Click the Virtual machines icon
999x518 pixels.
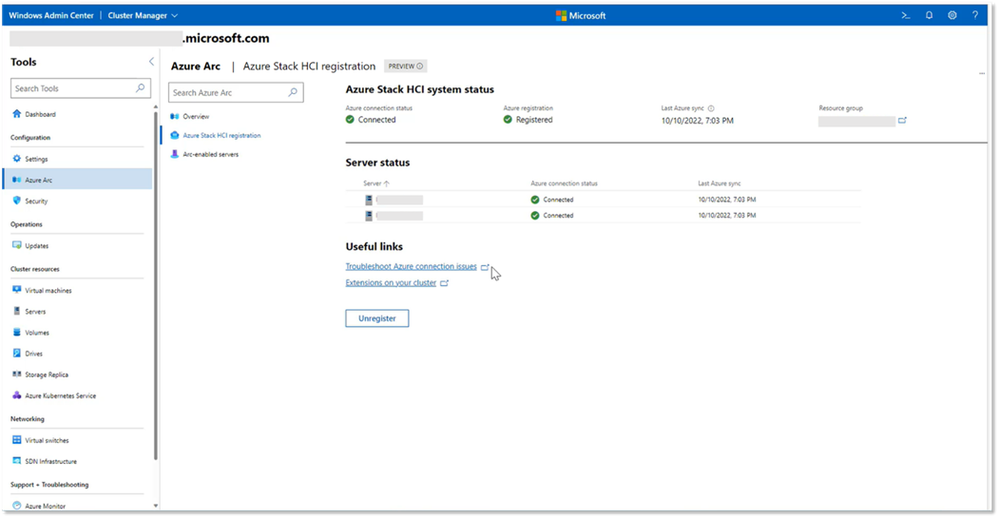point(17,289)
